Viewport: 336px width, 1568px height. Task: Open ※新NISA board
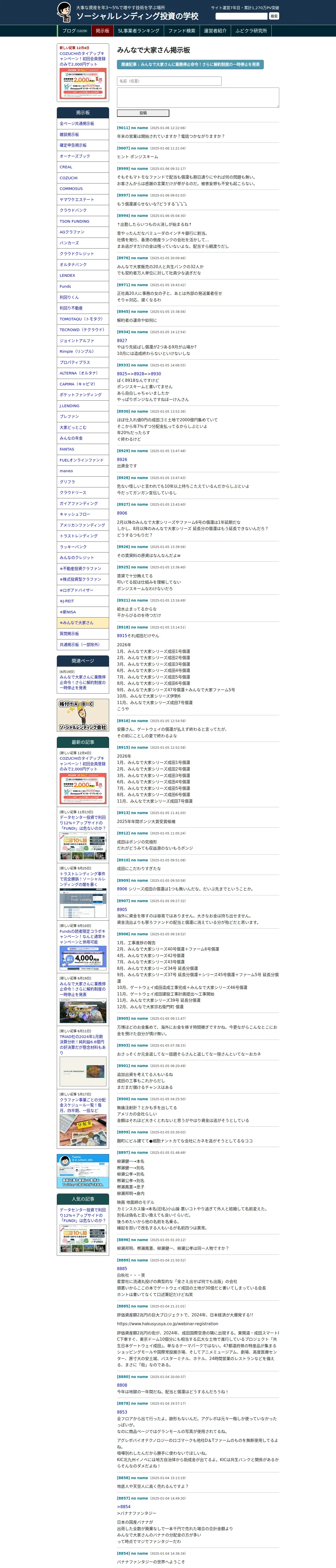pos(83,612)
